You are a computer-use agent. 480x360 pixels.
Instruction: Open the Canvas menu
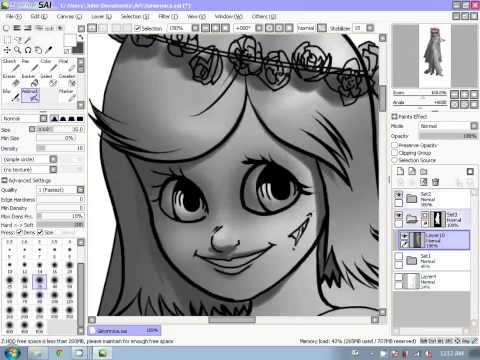click(x=69, y=17)
